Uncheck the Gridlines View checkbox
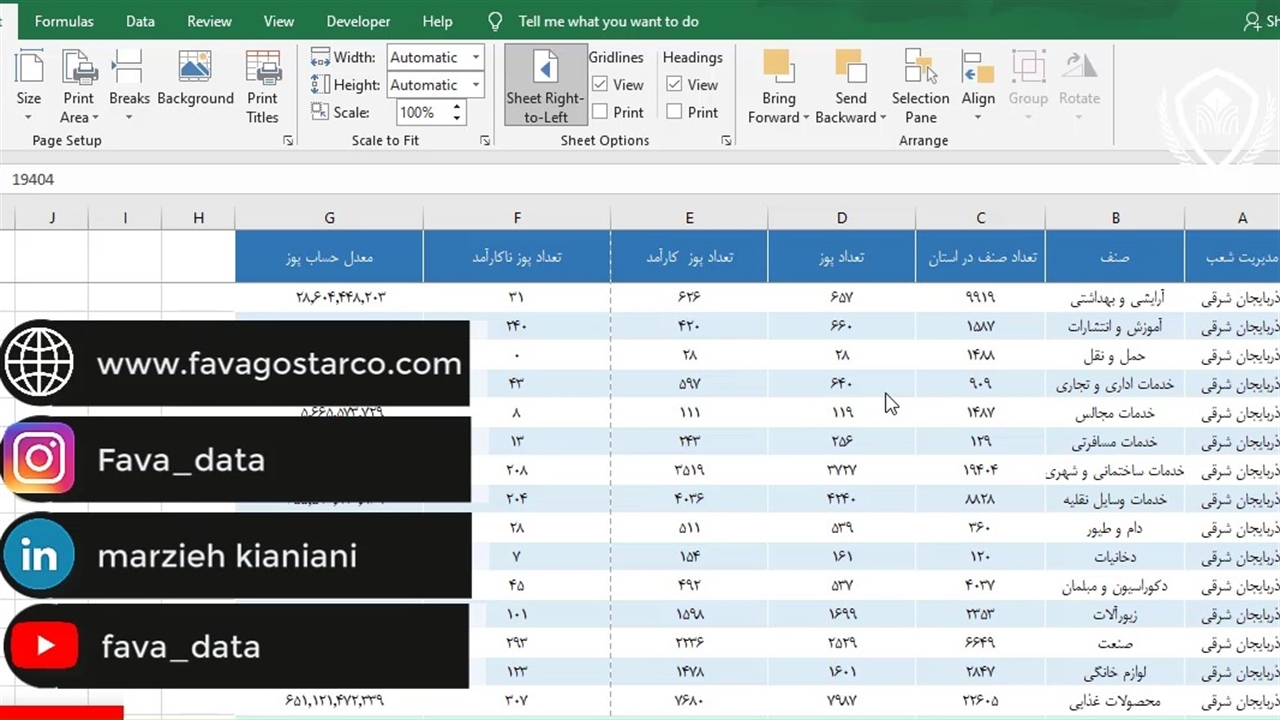The image size is (1280, 720). coord(600,85)
